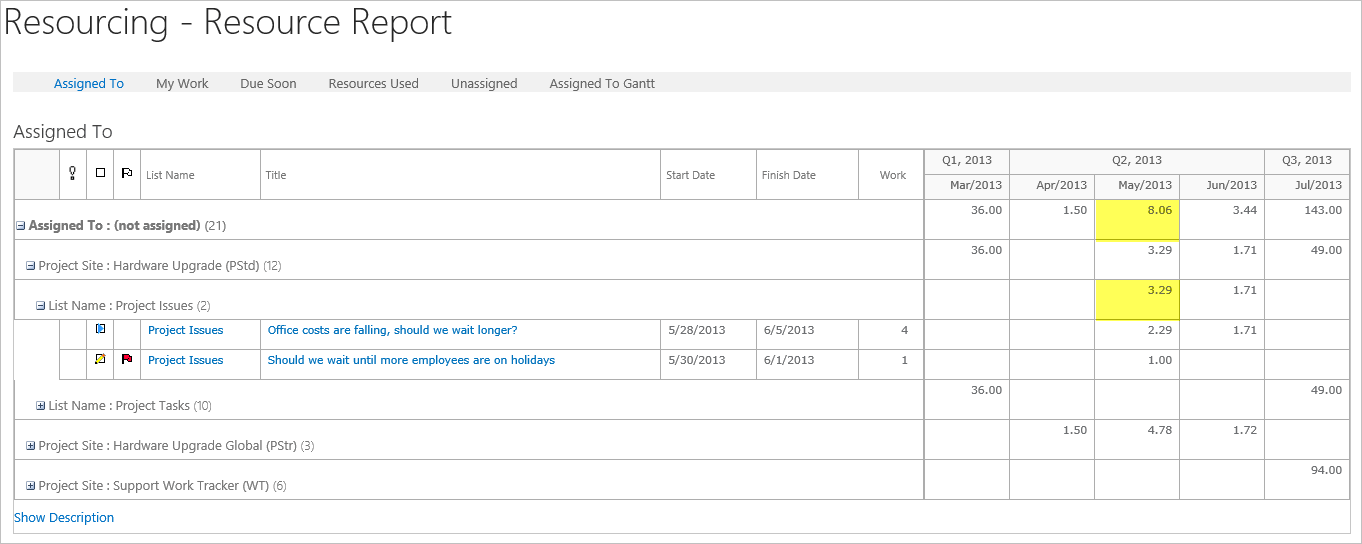Open the 'Office costs are falling' issue link
This screenshot has height=544, width=1362.
click(392, 330)
